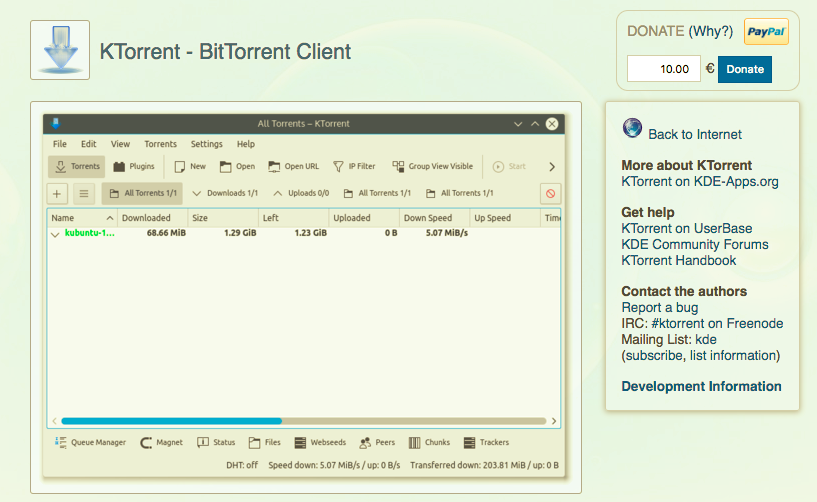817x502 pixels.
Task: Open the Chunks panel
Action: click(429, 443)
